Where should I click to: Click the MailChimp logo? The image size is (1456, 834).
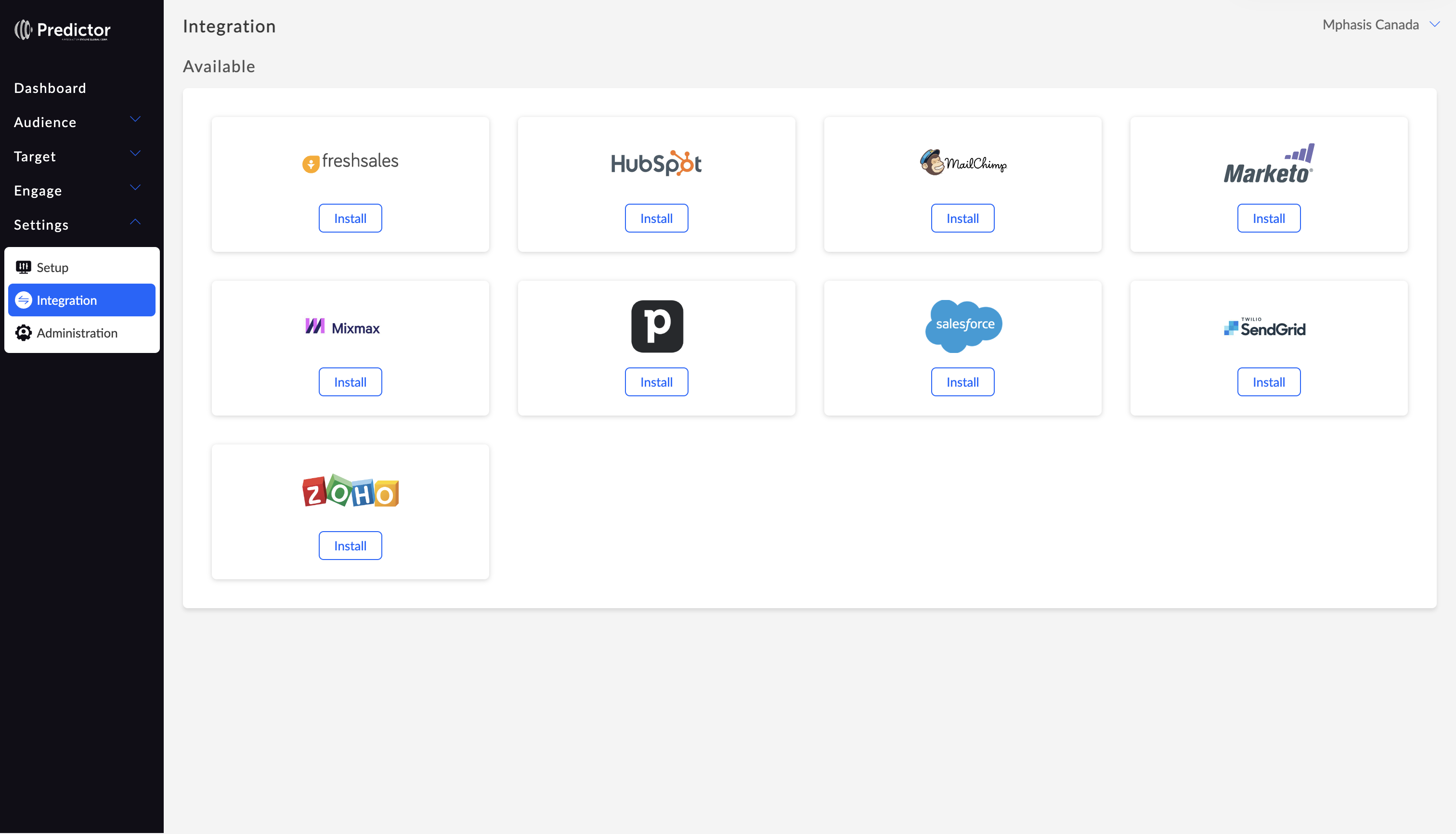pos(963,163)
